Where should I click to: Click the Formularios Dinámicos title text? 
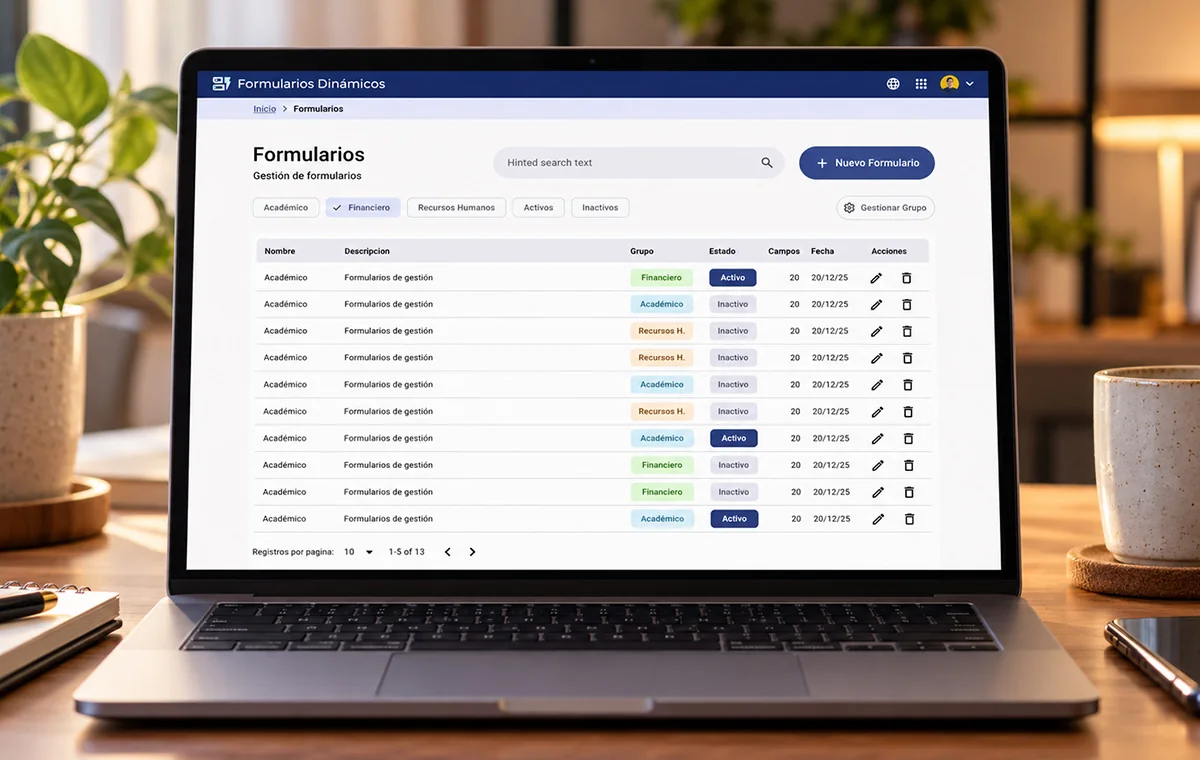point(311,84)
